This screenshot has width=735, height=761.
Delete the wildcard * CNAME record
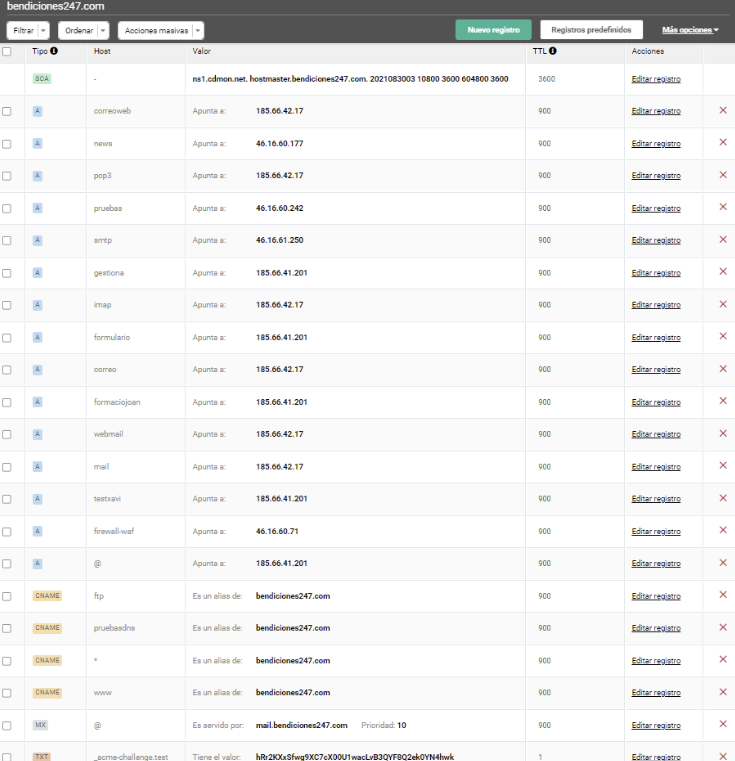click(x=723, y=660)
